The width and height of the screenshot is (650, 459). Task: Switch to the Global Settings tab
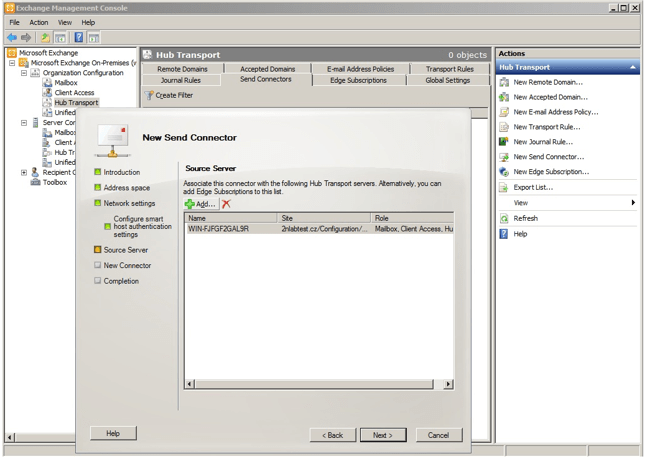(448, 80)
